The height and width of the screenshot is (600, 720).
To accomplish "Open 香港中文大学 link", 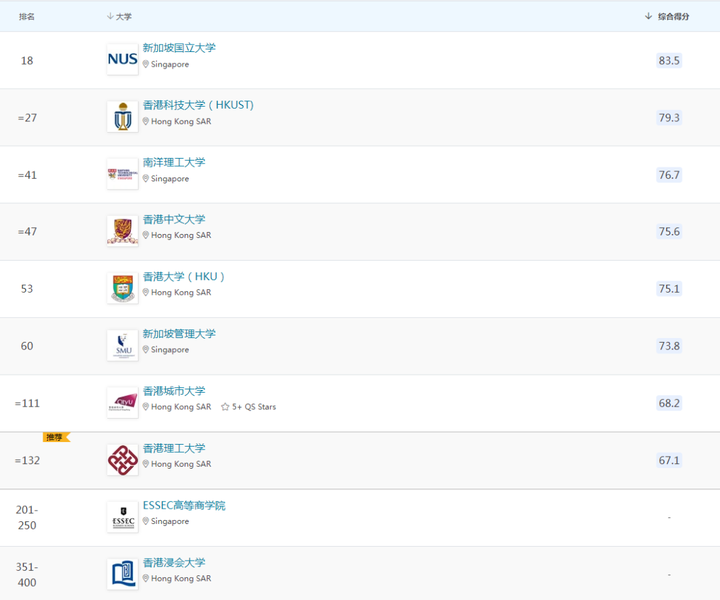I will coord(174,219).
